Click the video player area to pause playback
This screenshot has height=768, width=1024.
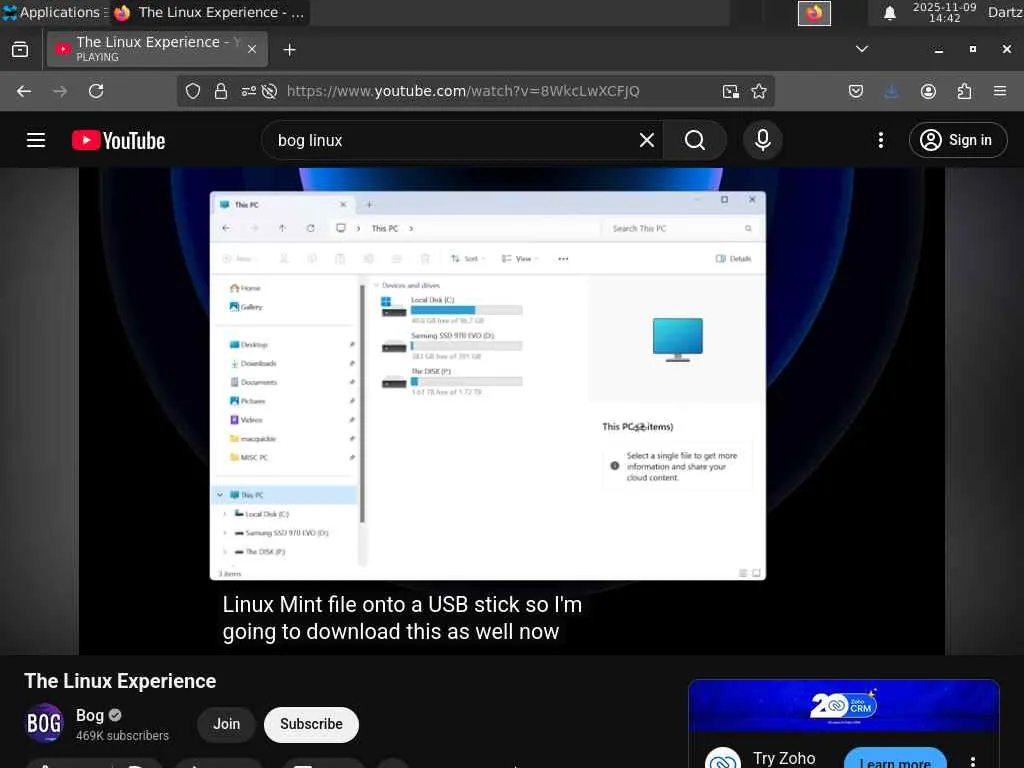pyautogui.click(x=512, y=411)
